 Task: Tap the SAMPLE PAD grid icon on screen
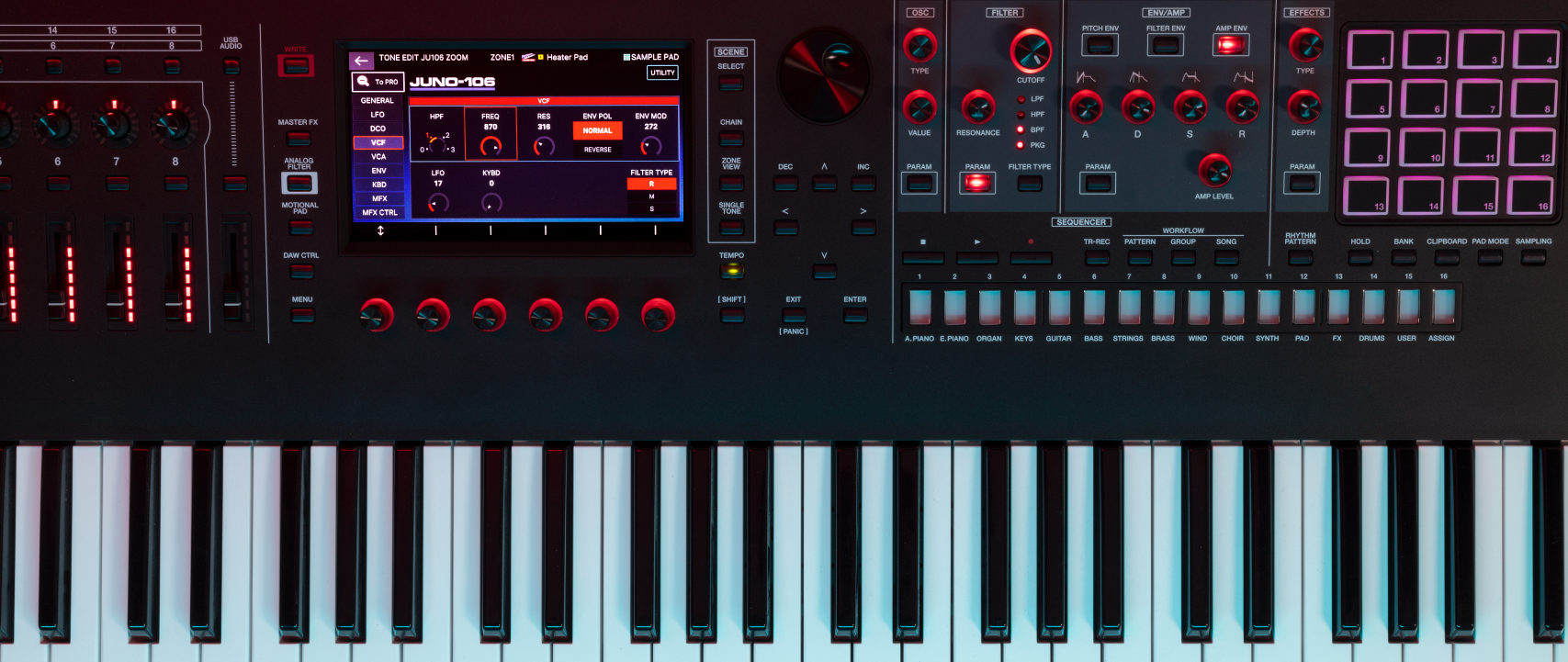tap(626, 57)
